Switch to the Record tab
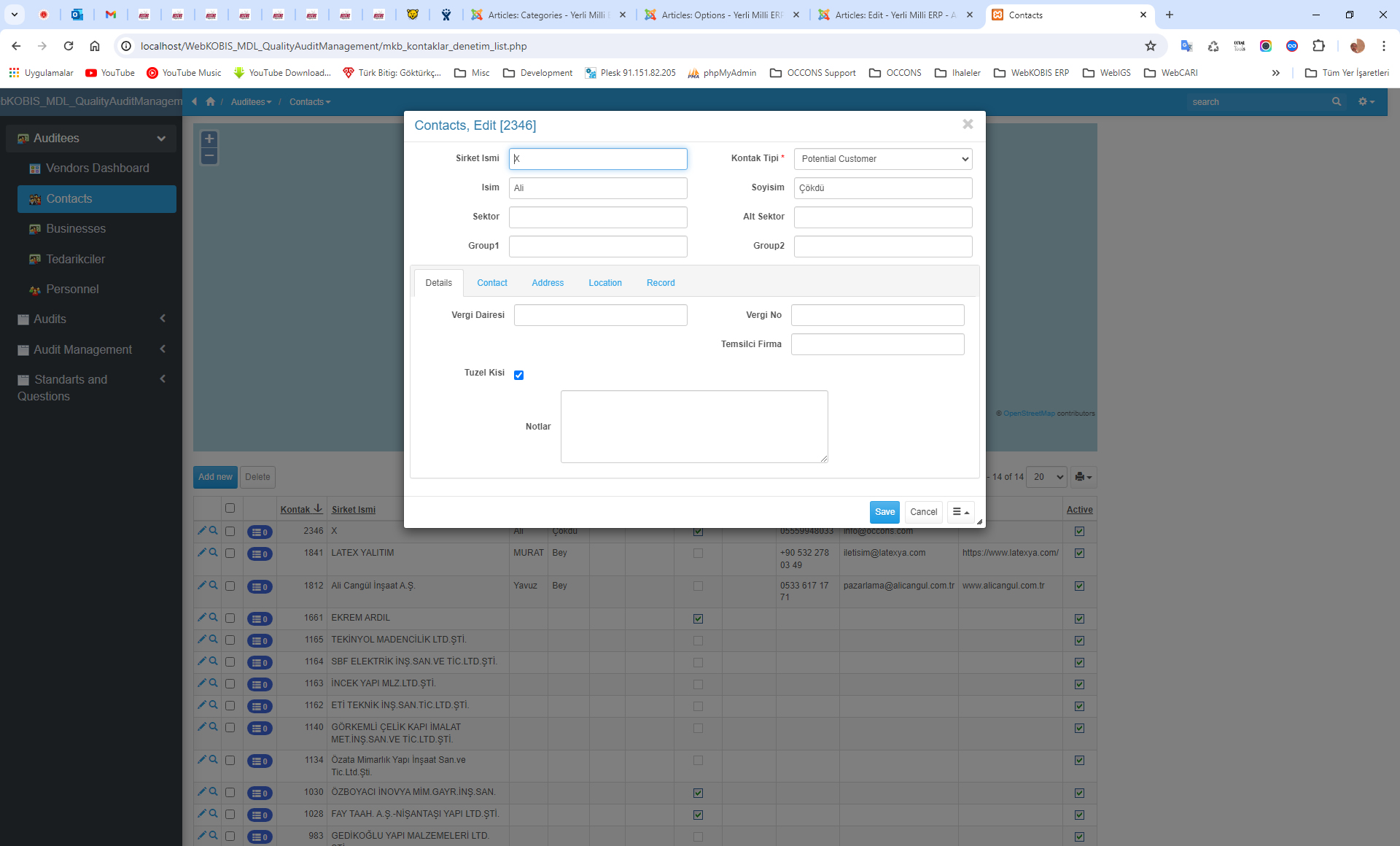The image size is (1400, 846). [x=661, y=283]
